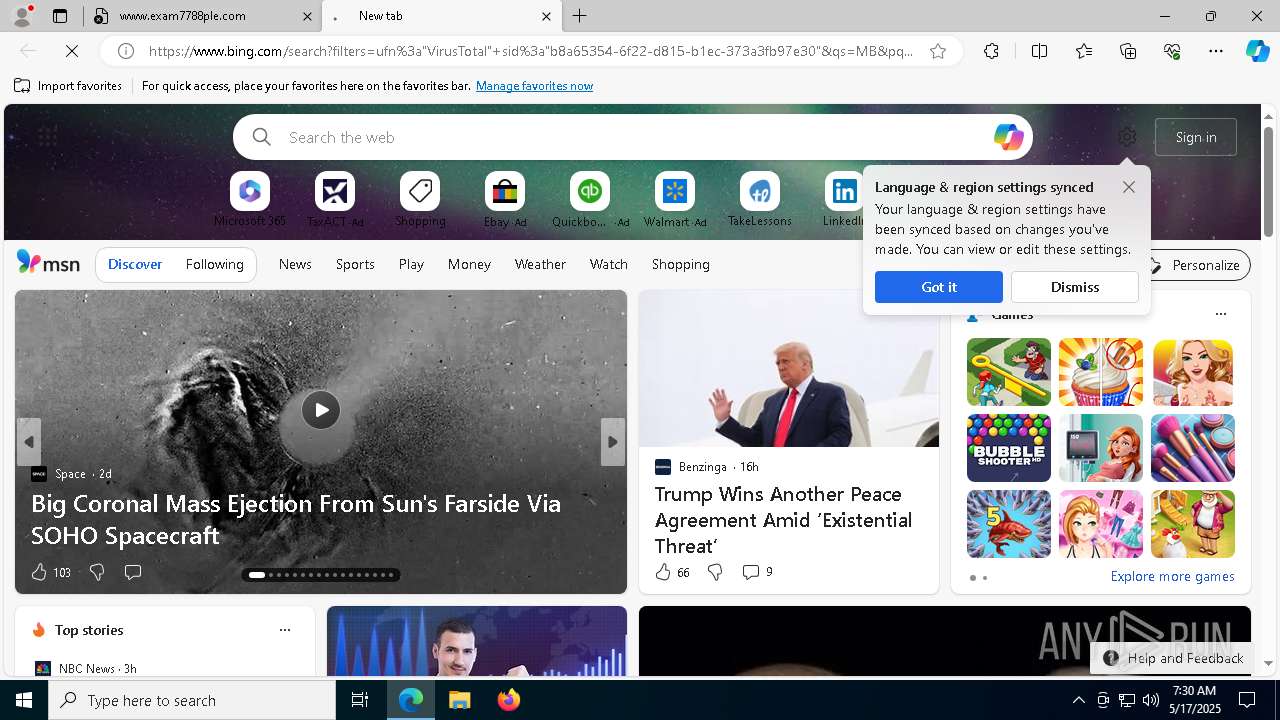Screen dimensions: 1280x720
Task: Open a new browser tab
Action: (580, 16)
